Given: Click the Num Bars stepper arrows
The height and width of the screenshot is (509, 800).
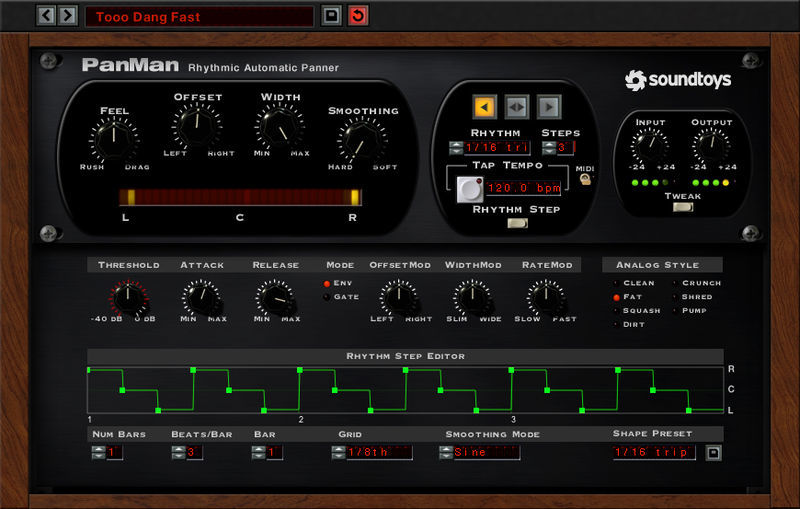Looking at the screenshot, I should tap(98, 452).
